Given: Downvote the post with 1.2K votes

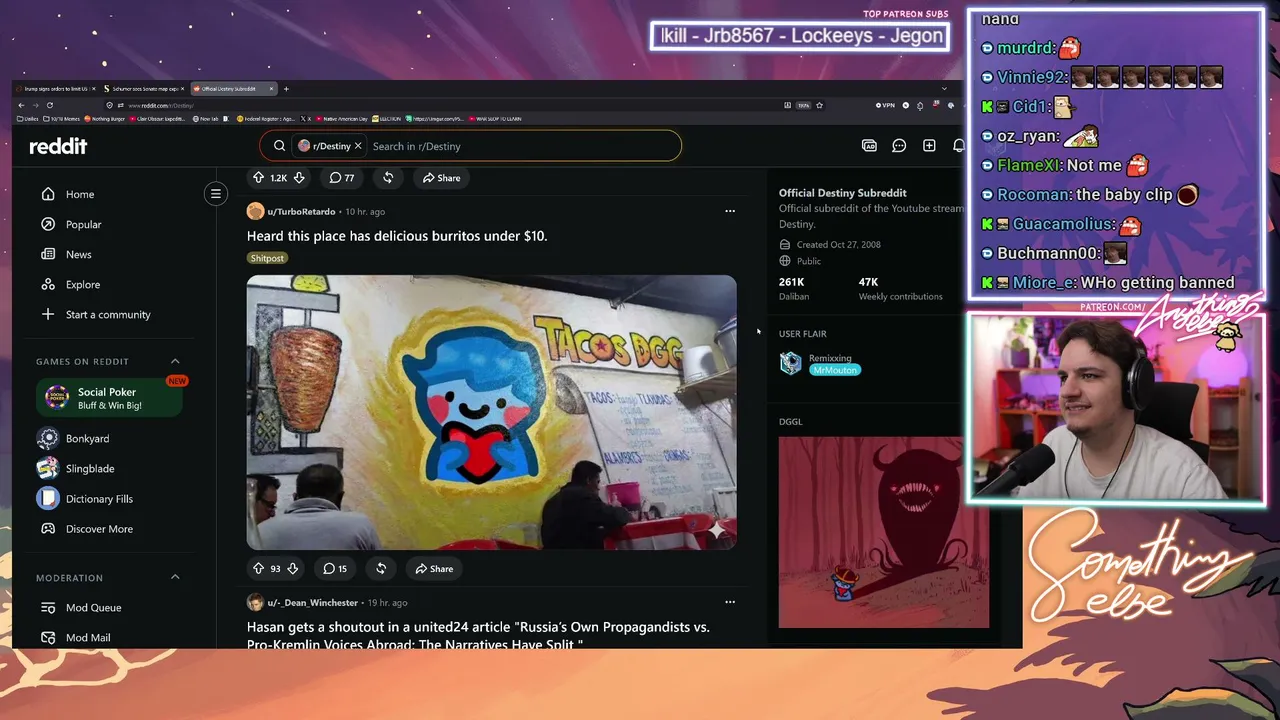Looking at the screenshot, I should tap(298, 178).
